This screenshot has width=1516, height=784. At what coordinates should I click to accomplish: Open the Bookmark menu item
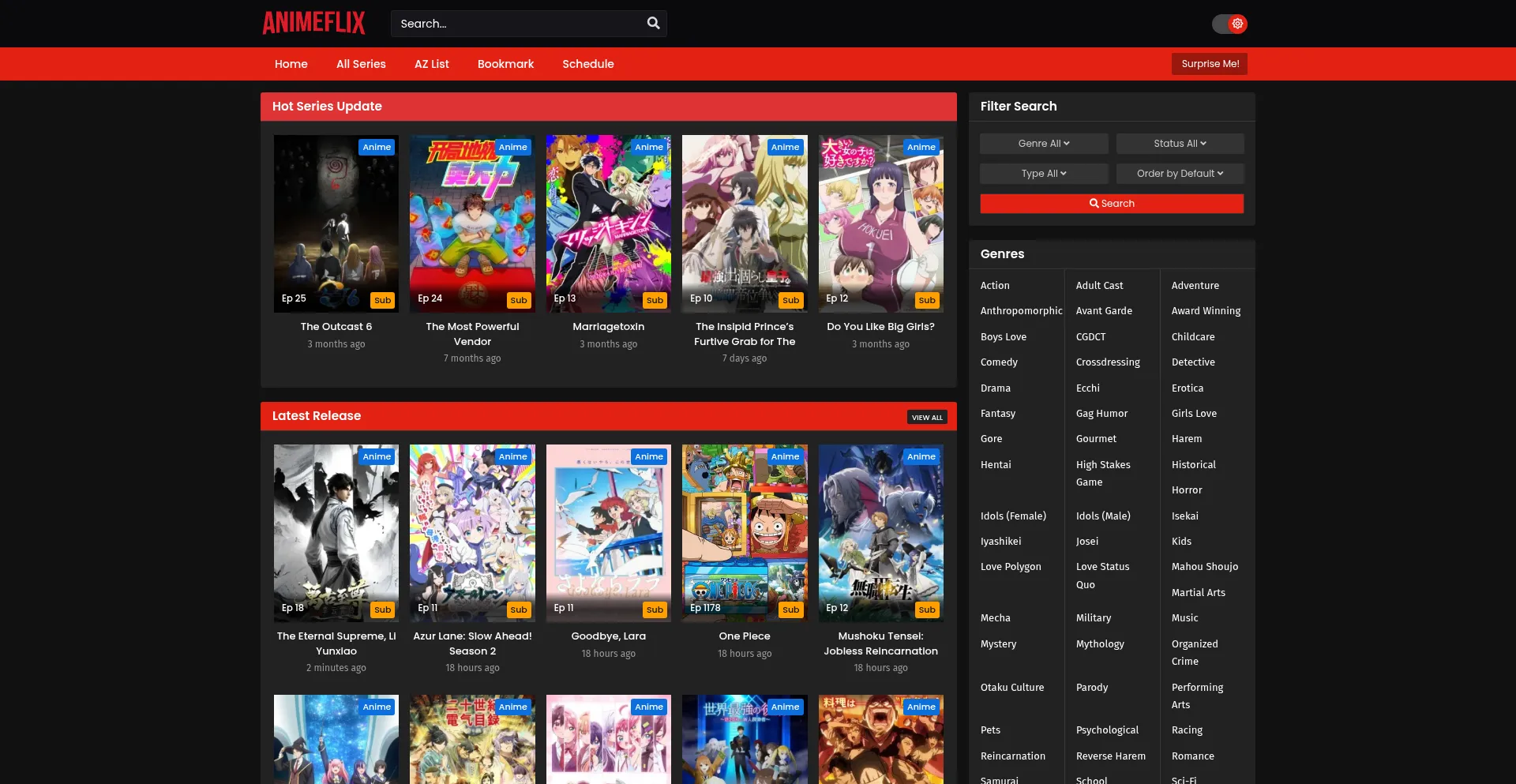coord(505,64)
